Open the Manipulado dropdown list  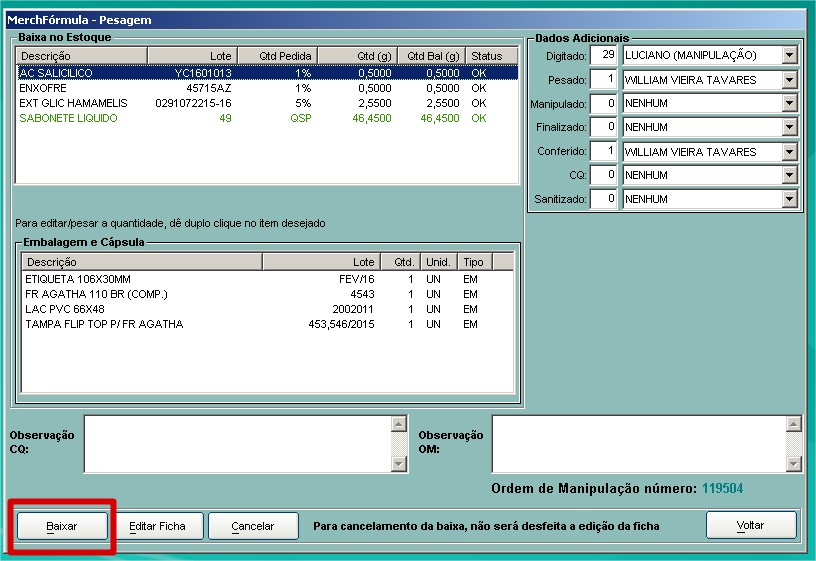790,103
